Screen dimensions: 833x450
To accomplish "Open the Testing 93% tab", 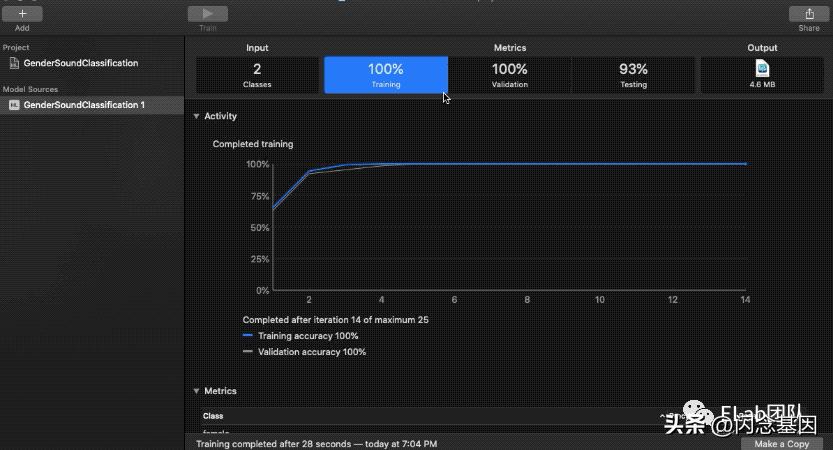I will (x=633, y=75).
